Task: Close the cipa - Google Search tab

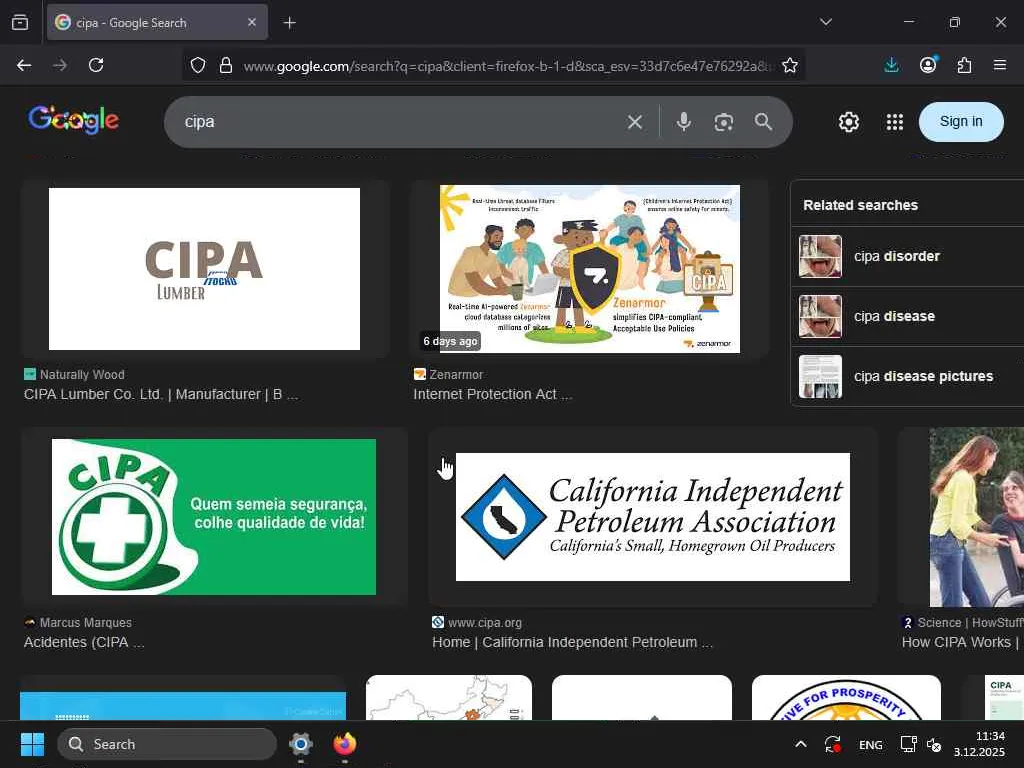Action: click(252, 22)
